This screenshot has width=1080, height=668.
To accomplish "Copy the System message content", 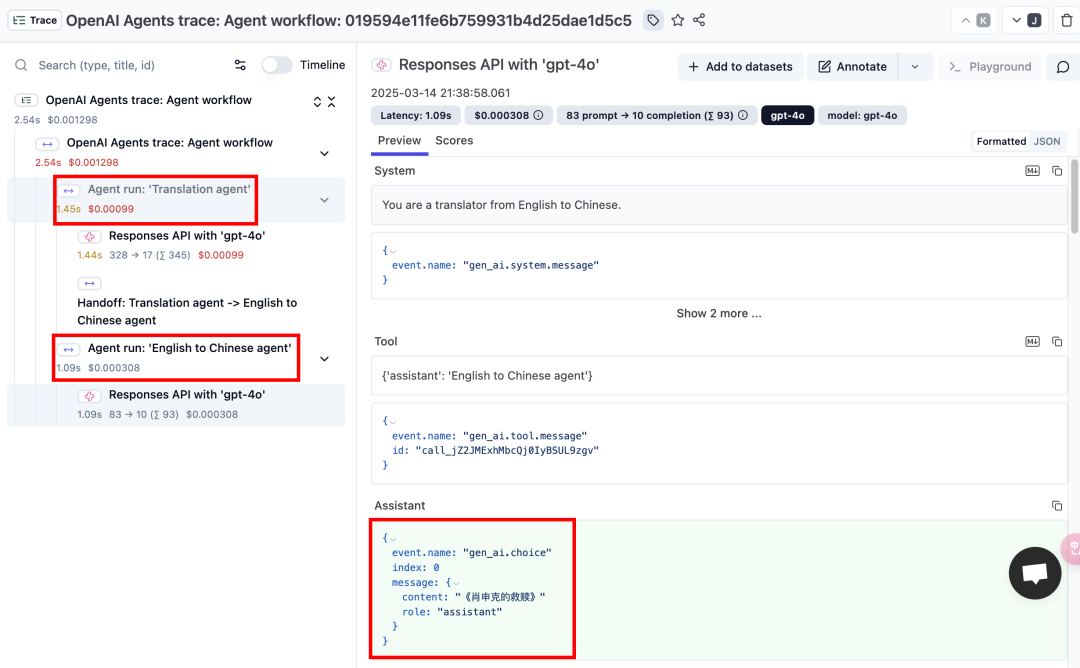I will [1057, 171].
